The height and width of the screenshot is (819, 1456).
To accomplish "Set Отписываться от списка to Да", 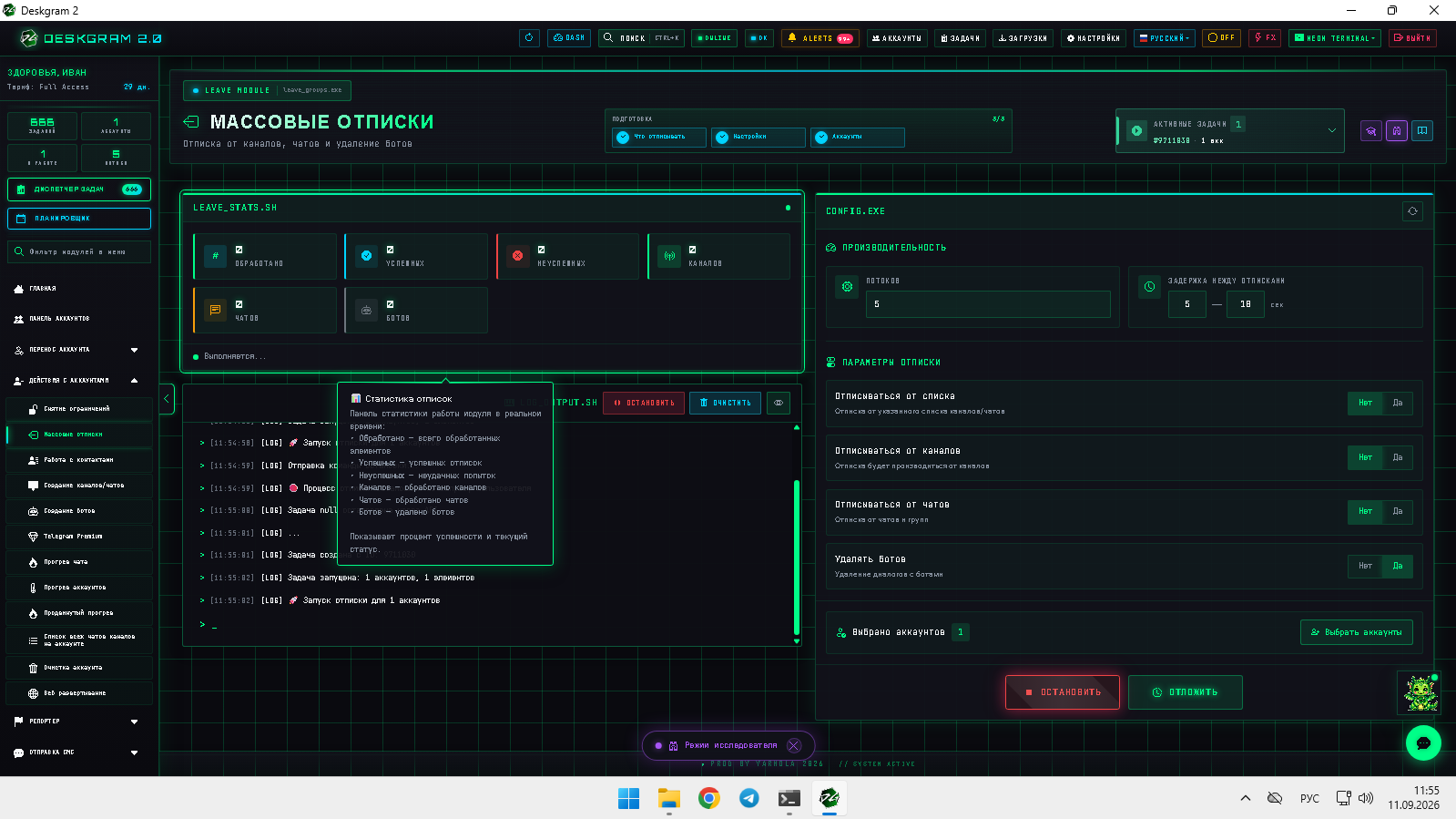I will [1398, 403].
